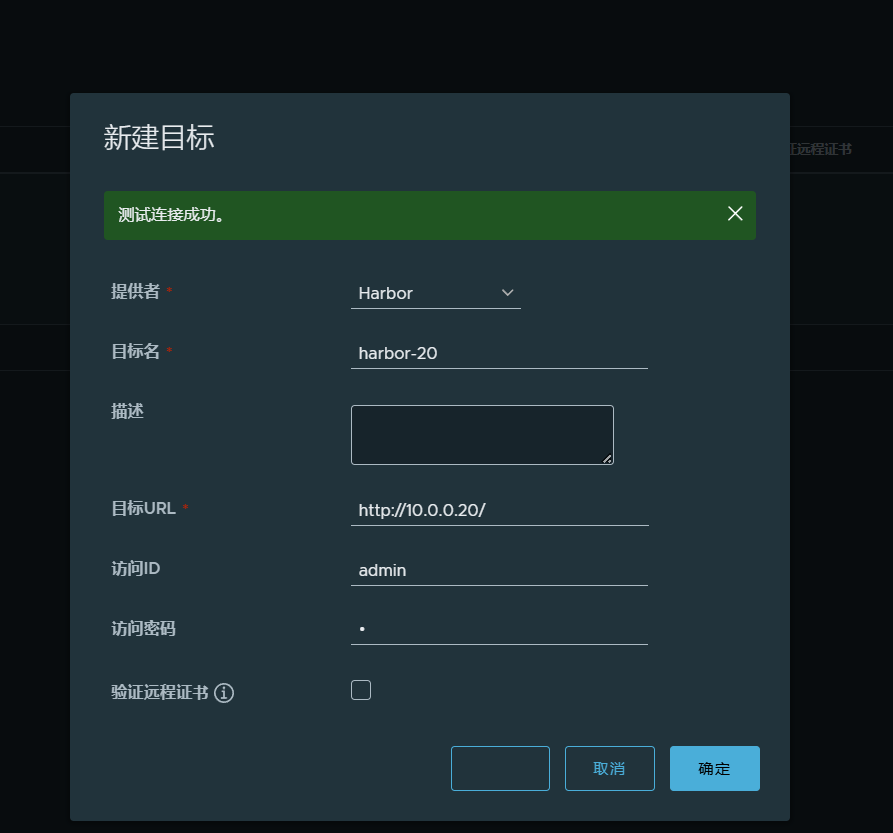Click the 提供者 field label
Viewport: 893px width, 833px height.
click(134, 291)
